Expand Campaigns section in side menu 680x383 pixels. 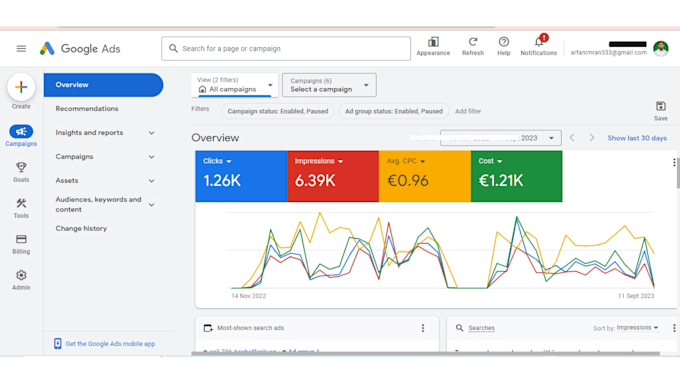tap(151, 157)
